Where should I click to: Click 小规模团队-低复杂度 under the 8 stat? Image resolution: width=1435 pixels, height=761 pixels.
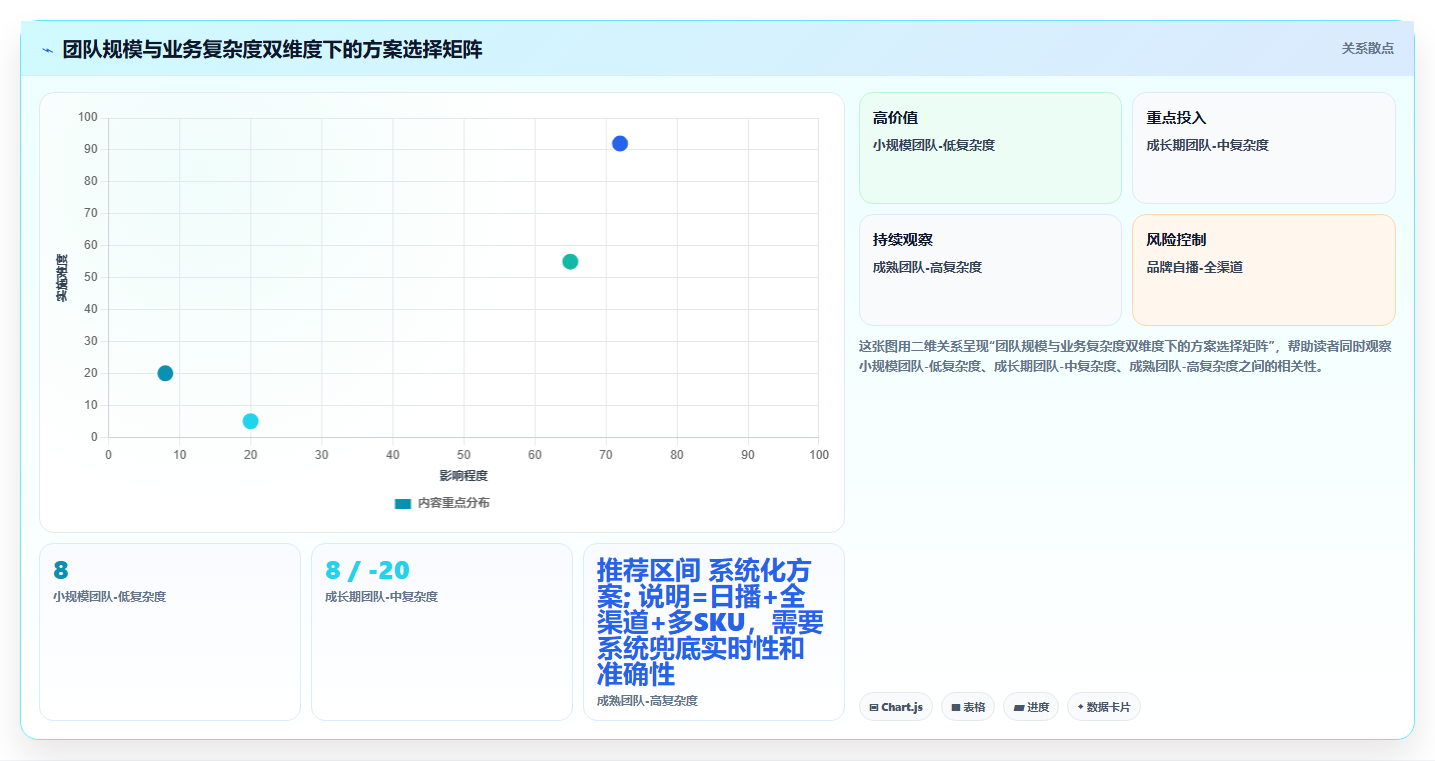coord(110,597)
